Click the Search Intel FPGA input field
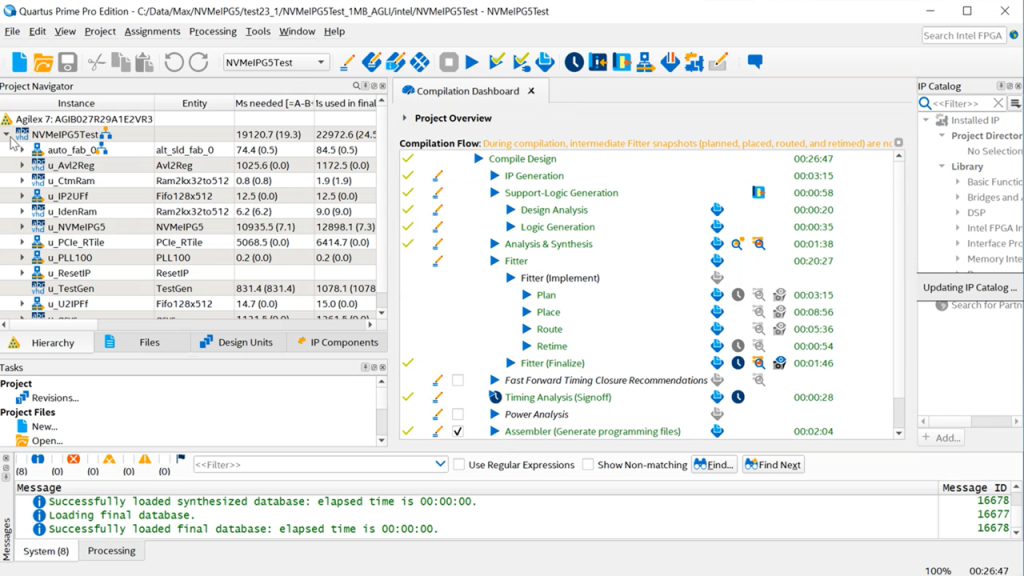 pos(963,35)
